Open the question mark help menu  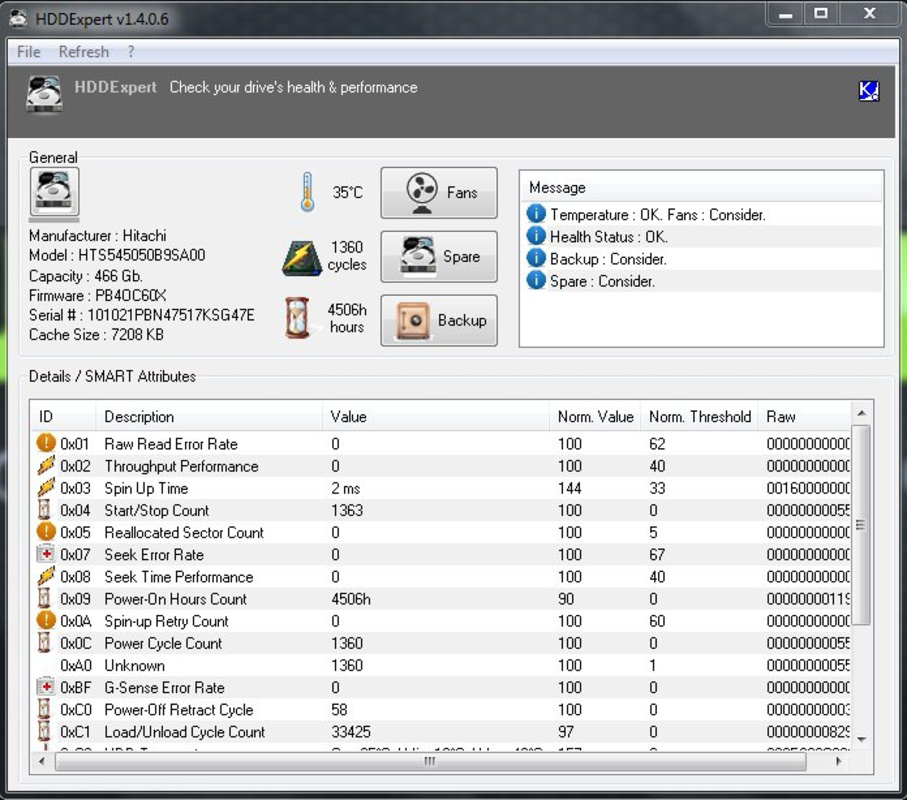131,51
